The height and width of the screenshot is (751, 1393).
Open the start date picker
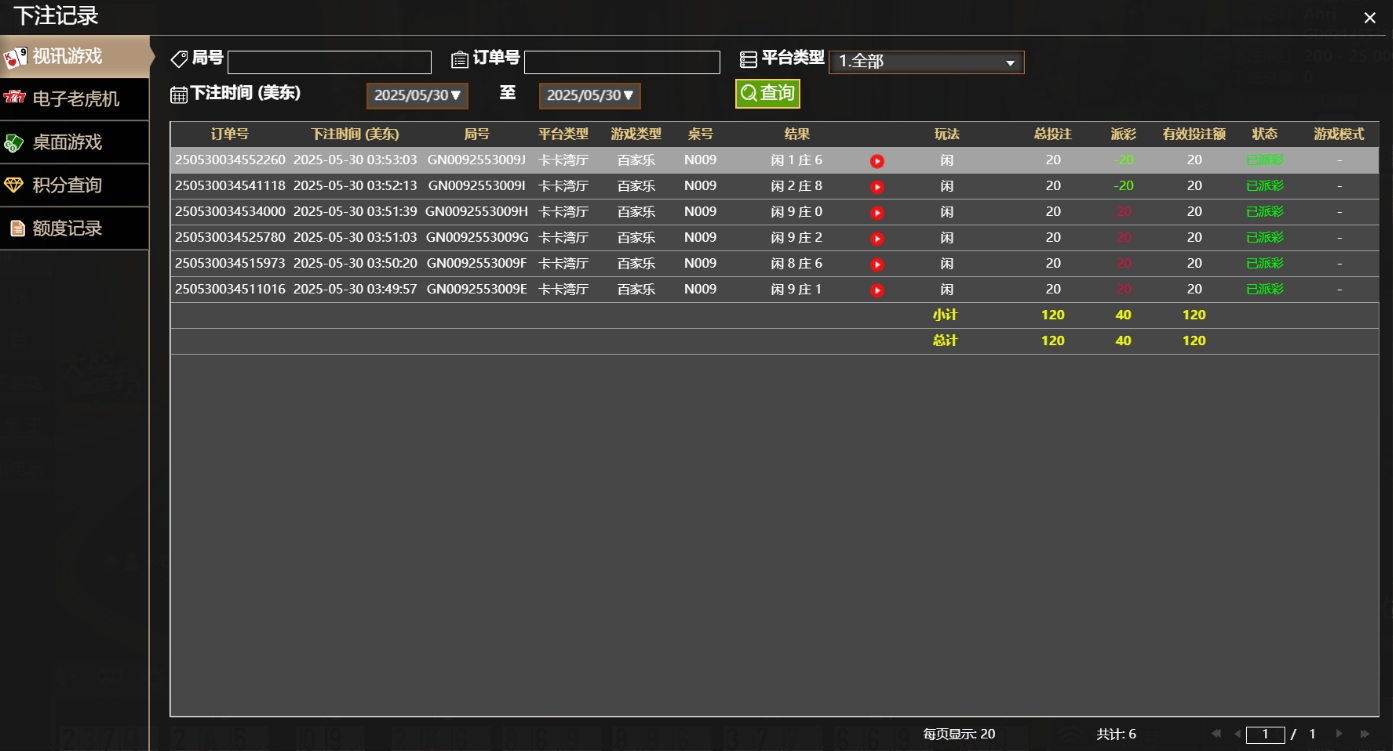417,96
